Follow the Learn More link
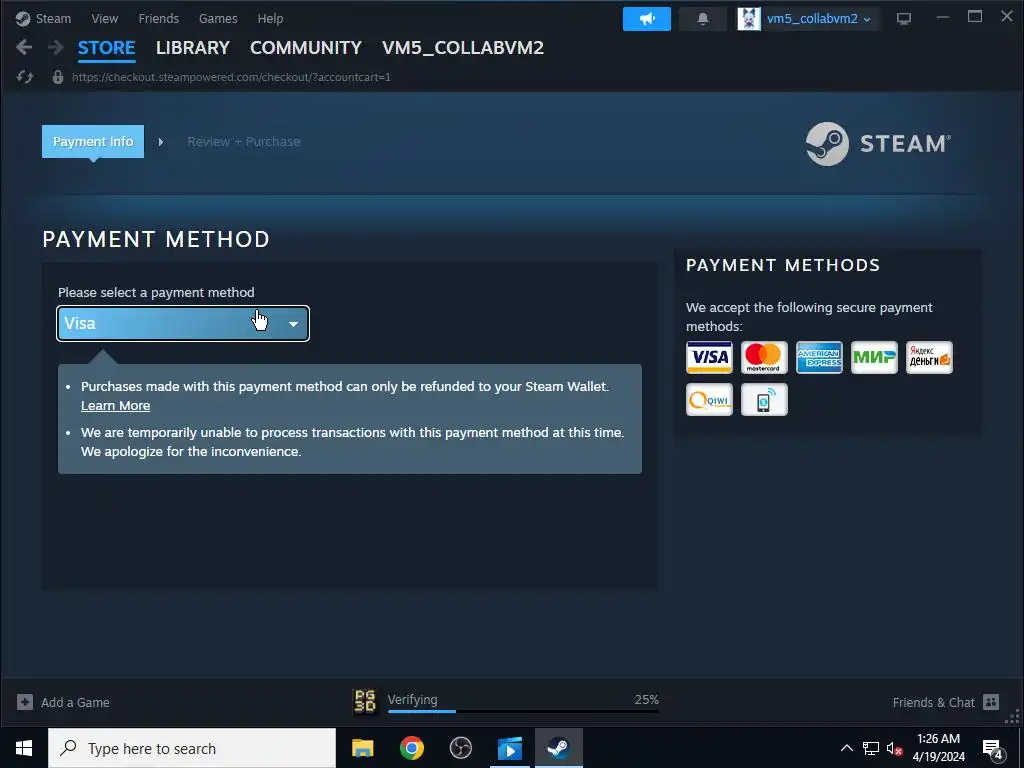1024x768 pixels. [x=116, y=406]
